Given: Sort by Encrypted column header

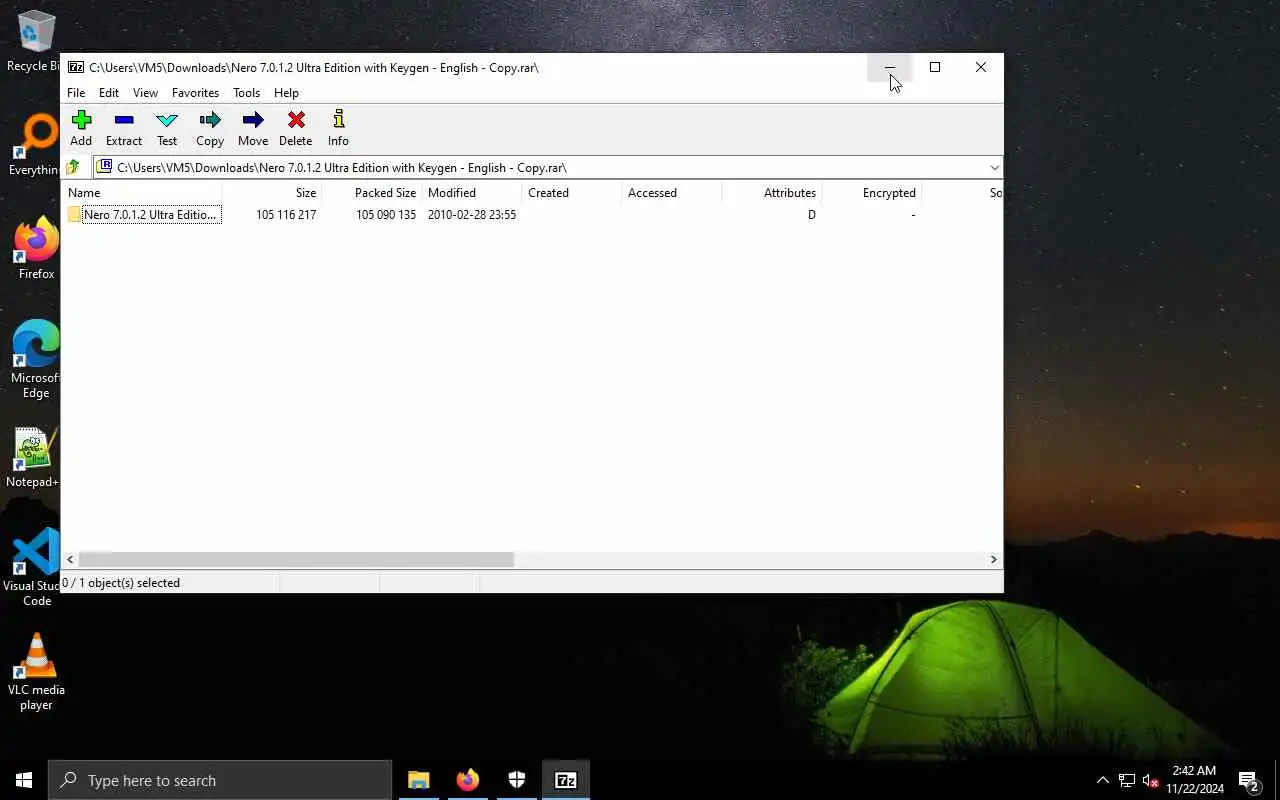Looking at the screenshot, I should [872, 193].
